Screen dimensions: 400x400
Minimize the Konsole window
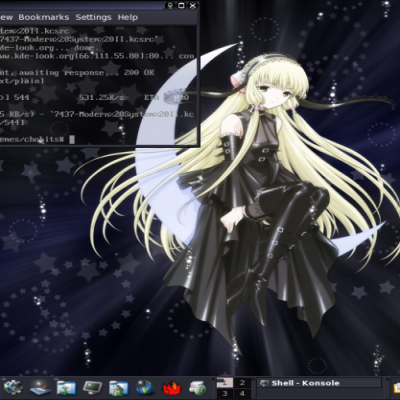pyautogui.click(x=170, y=6)
